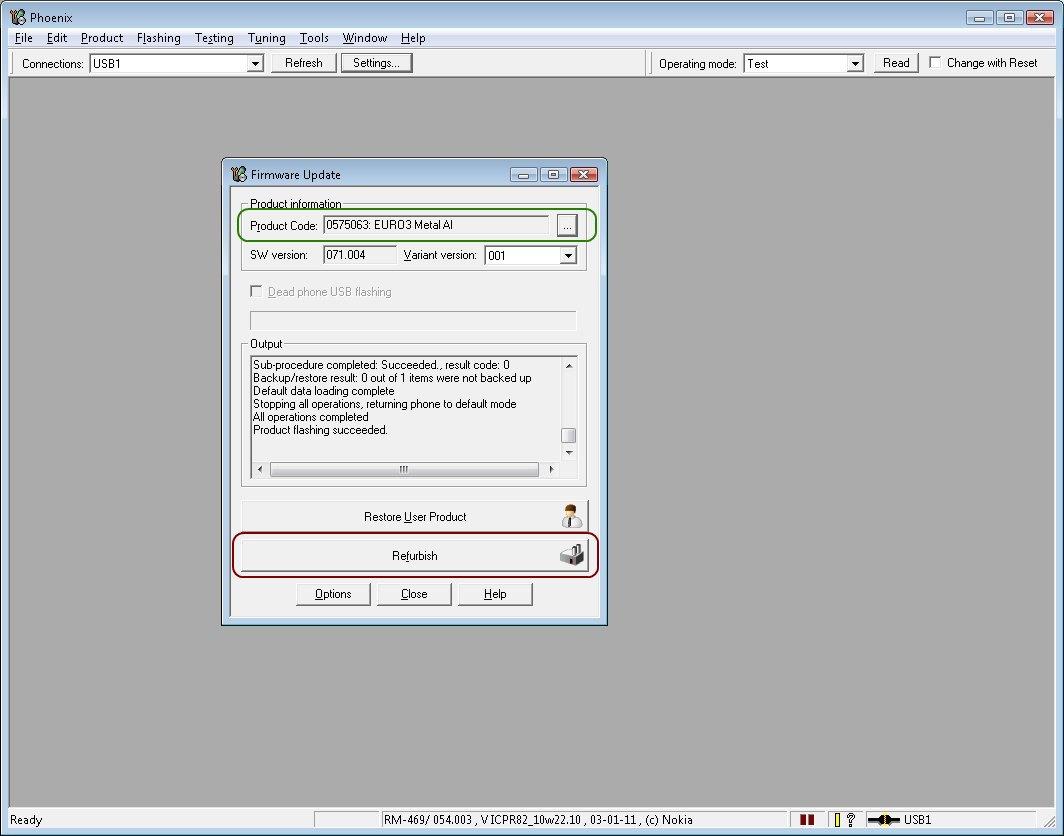Open the Flashing menu
Image resolution: width=1064 pixels, height=836 pixels.
[x=159, y=38]
